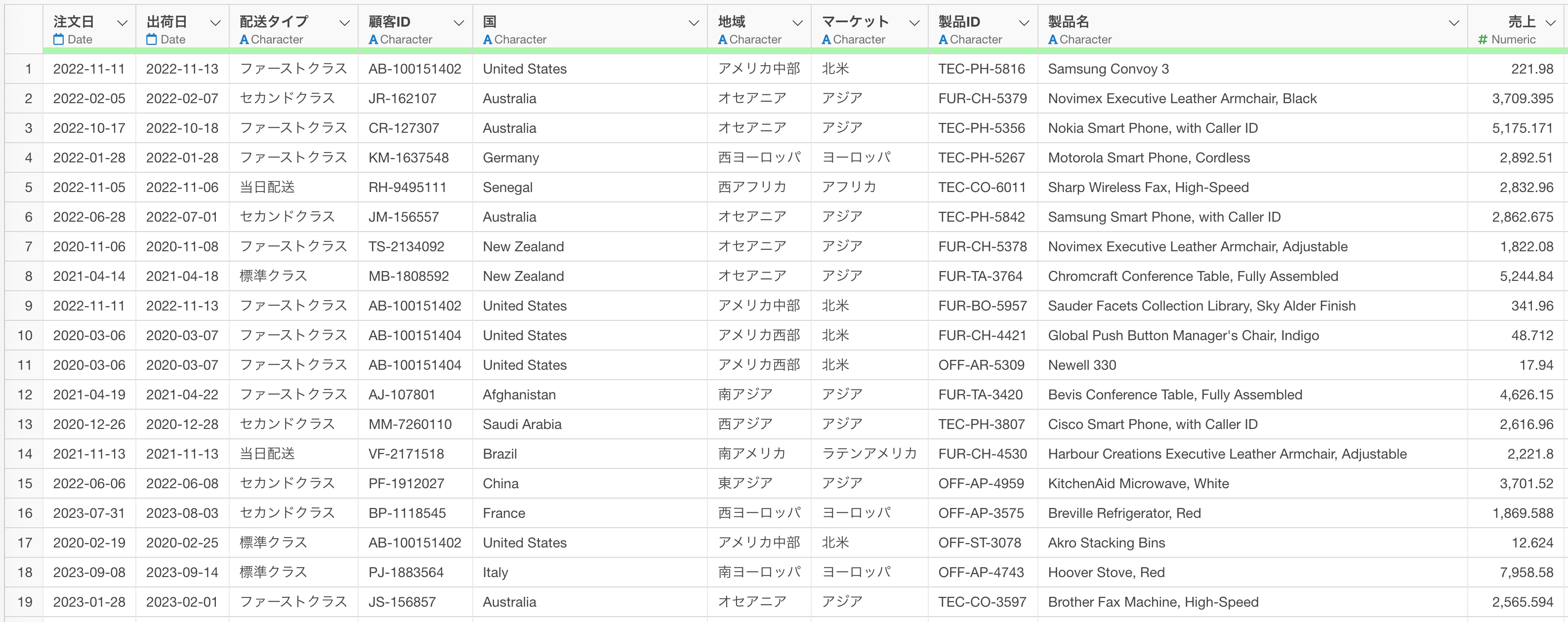Open the 製品名 column dropdown arrow
Screen dimensions: 1568x622
click(x=1453, y=23)
